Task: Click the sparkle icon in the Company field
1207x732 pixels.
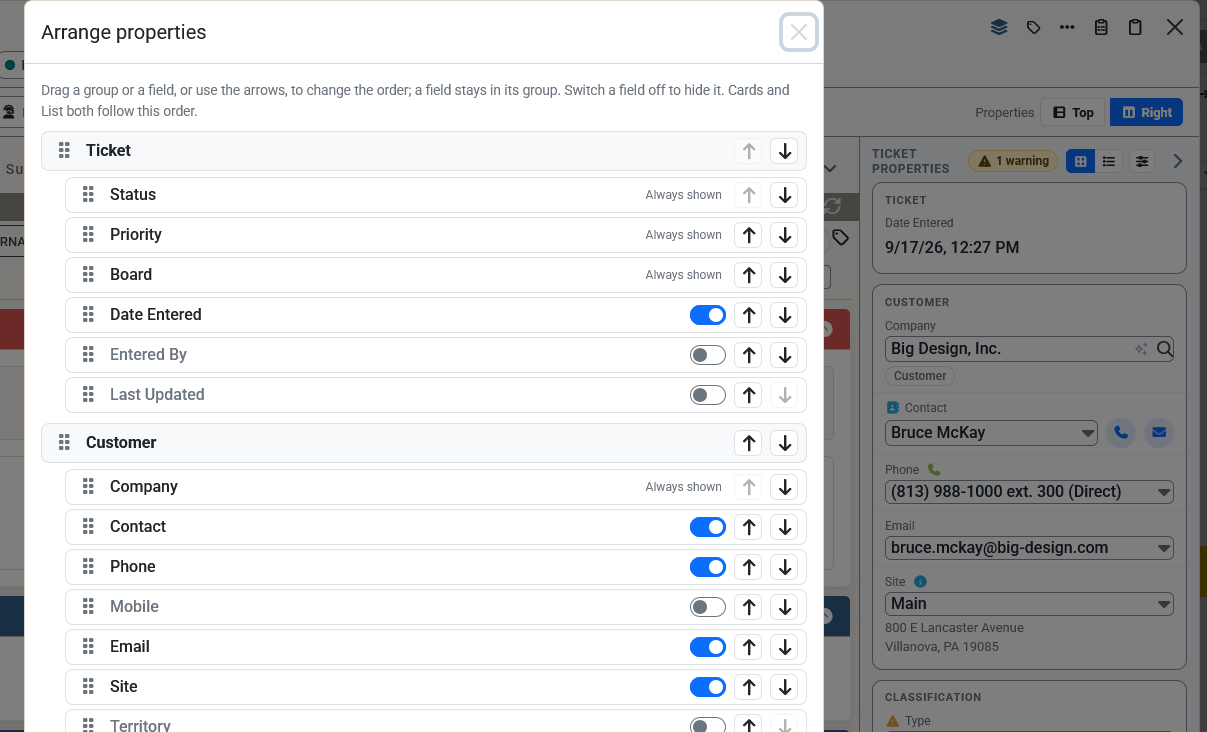Action: coord(1142,349)
